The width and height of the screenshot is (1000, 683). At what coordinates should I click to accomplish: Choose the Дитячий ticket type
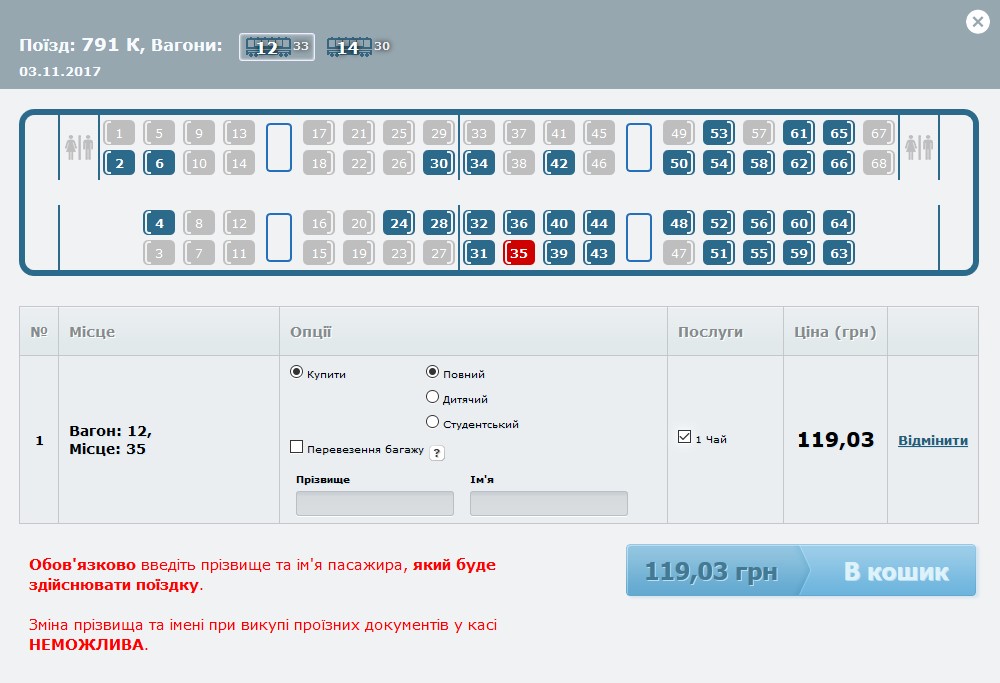(433, 397)
